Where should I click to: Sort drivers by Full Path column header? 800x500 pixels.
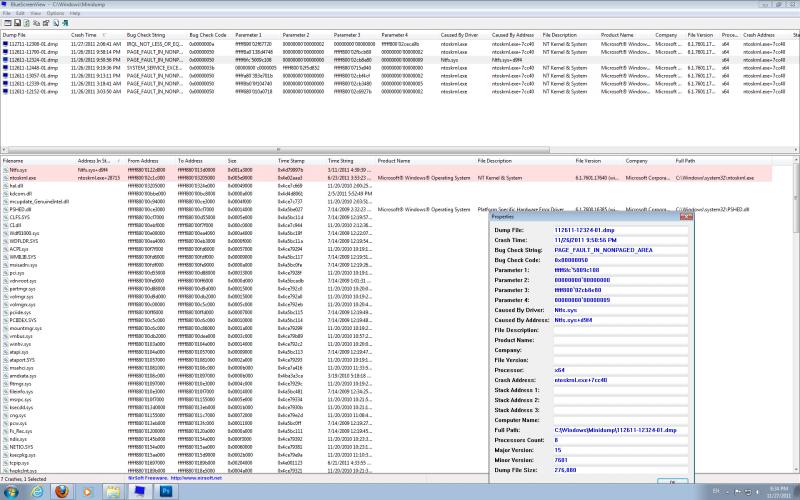tap(722, 161)
